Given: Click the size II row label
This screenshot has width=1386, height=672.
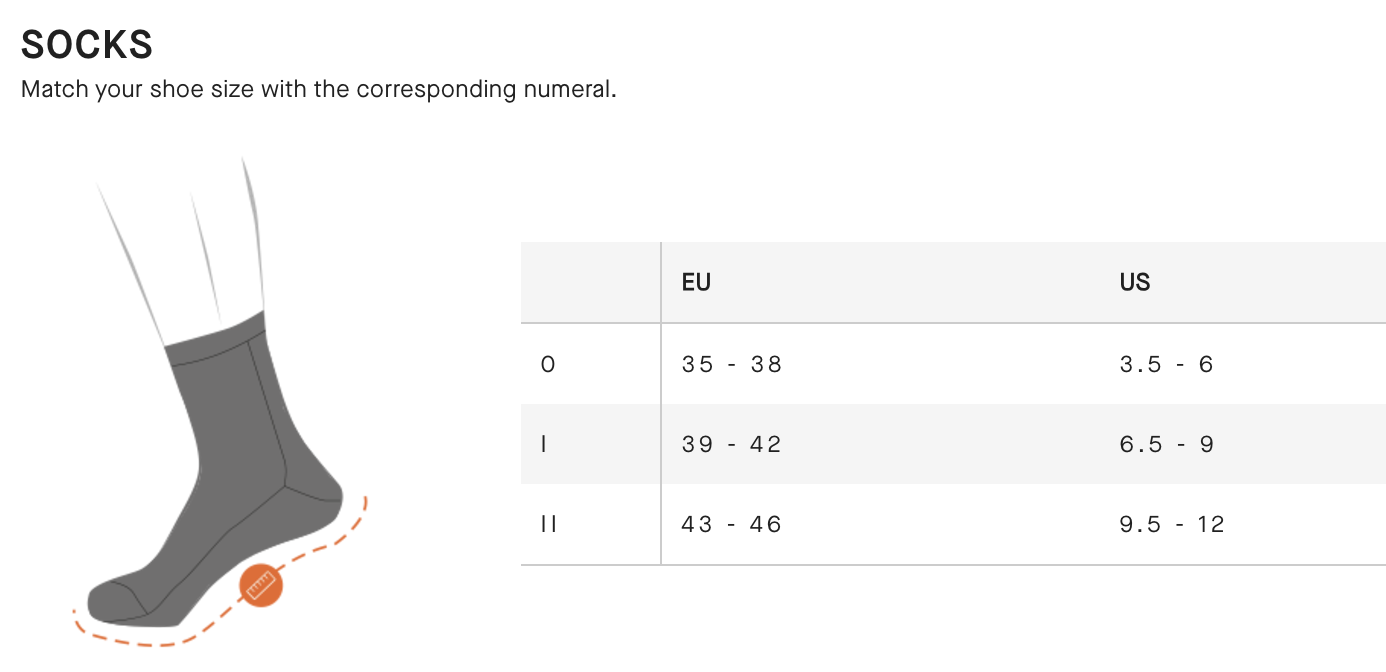Looking at the screenshot, I should point(548,524).
